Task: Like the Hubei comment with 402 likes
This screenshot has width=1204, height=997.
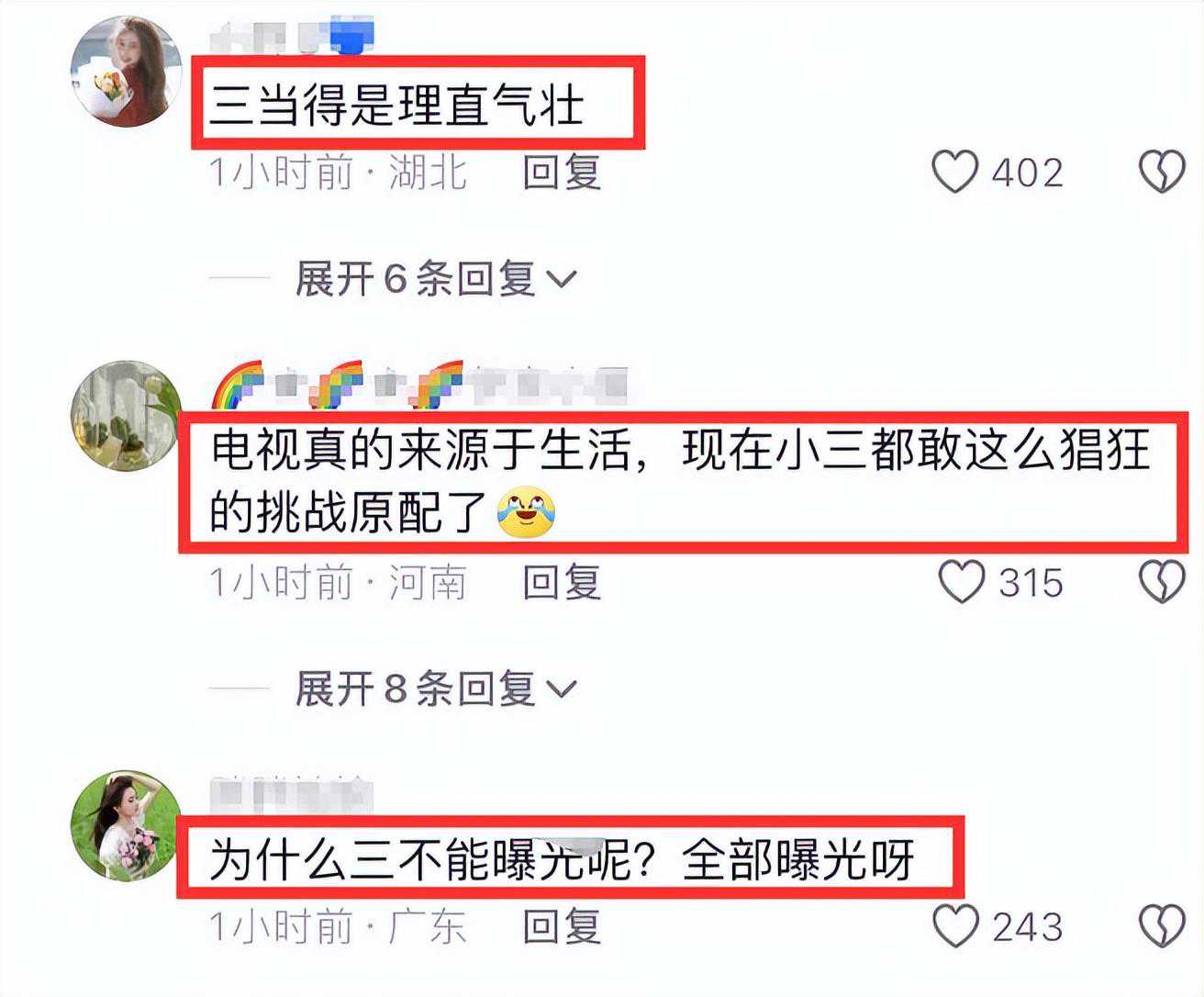Action: (955, 172)
